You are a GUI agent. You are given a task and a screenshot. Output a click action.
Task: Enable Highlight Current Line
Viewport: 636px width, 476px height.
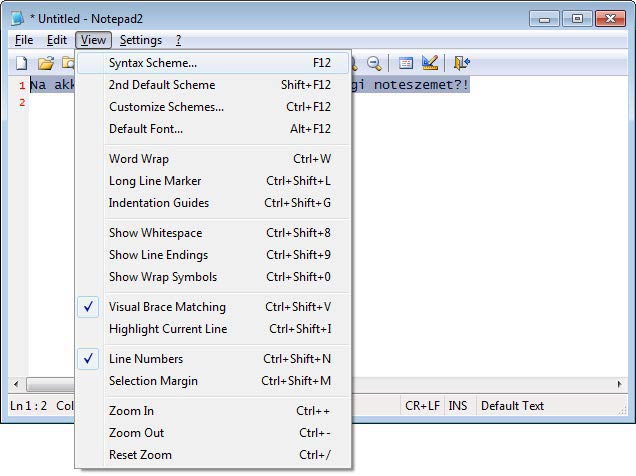click(x=213, y=328)
